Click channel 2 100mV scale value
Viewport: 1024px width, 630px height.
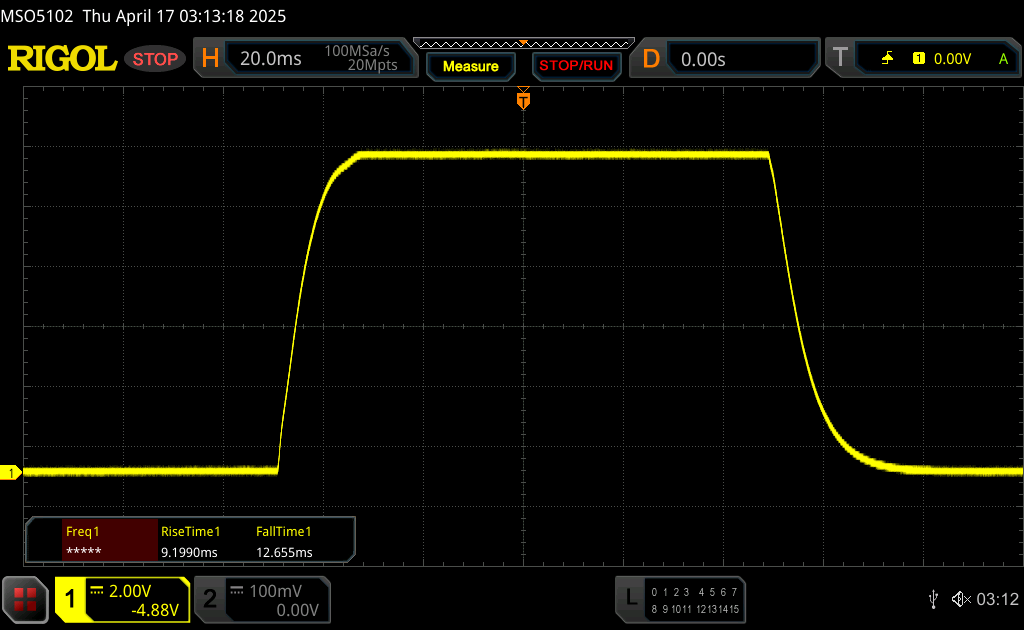click(x=275, y=591)
